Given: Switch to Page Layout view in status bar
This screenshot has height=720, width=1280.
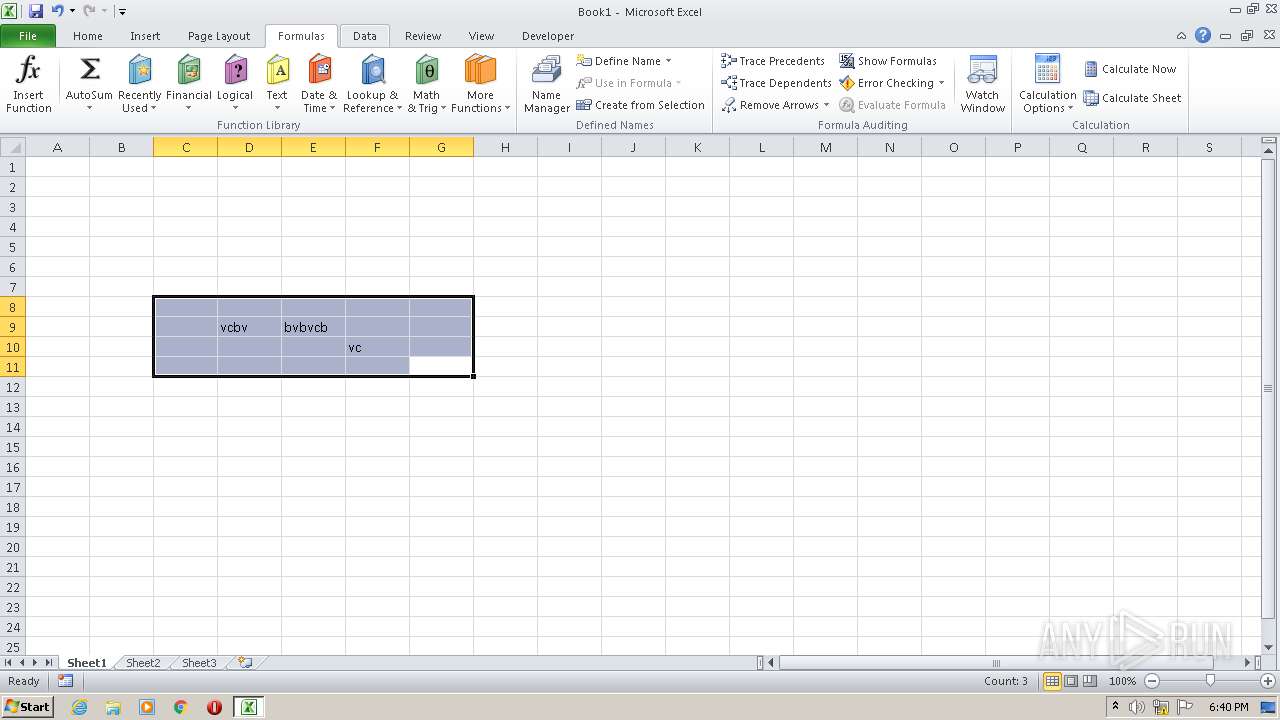Looking at the screenshot, I should (x=1071, y=681).
